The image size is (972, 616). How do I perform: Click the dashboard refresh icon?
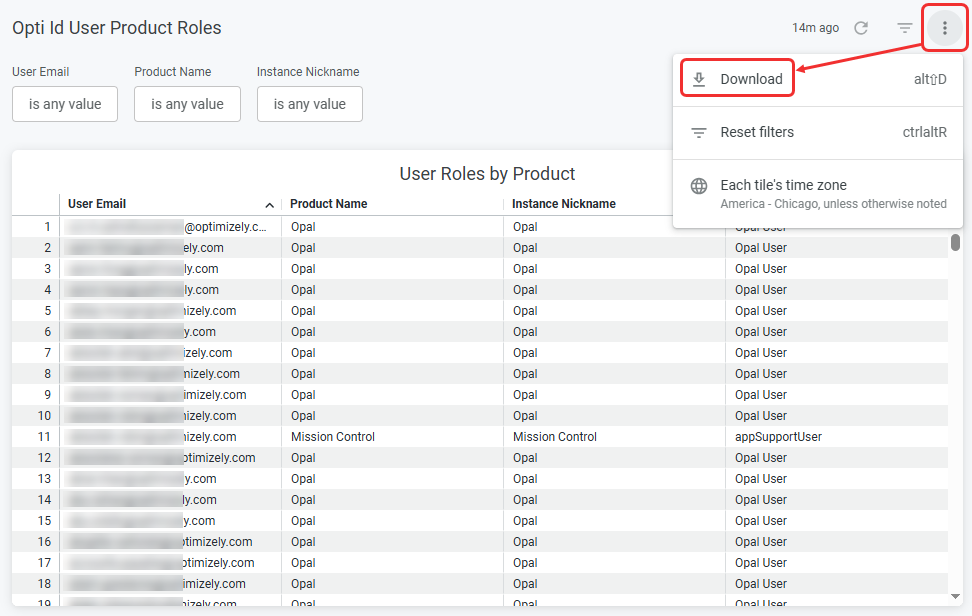point(861,28)
